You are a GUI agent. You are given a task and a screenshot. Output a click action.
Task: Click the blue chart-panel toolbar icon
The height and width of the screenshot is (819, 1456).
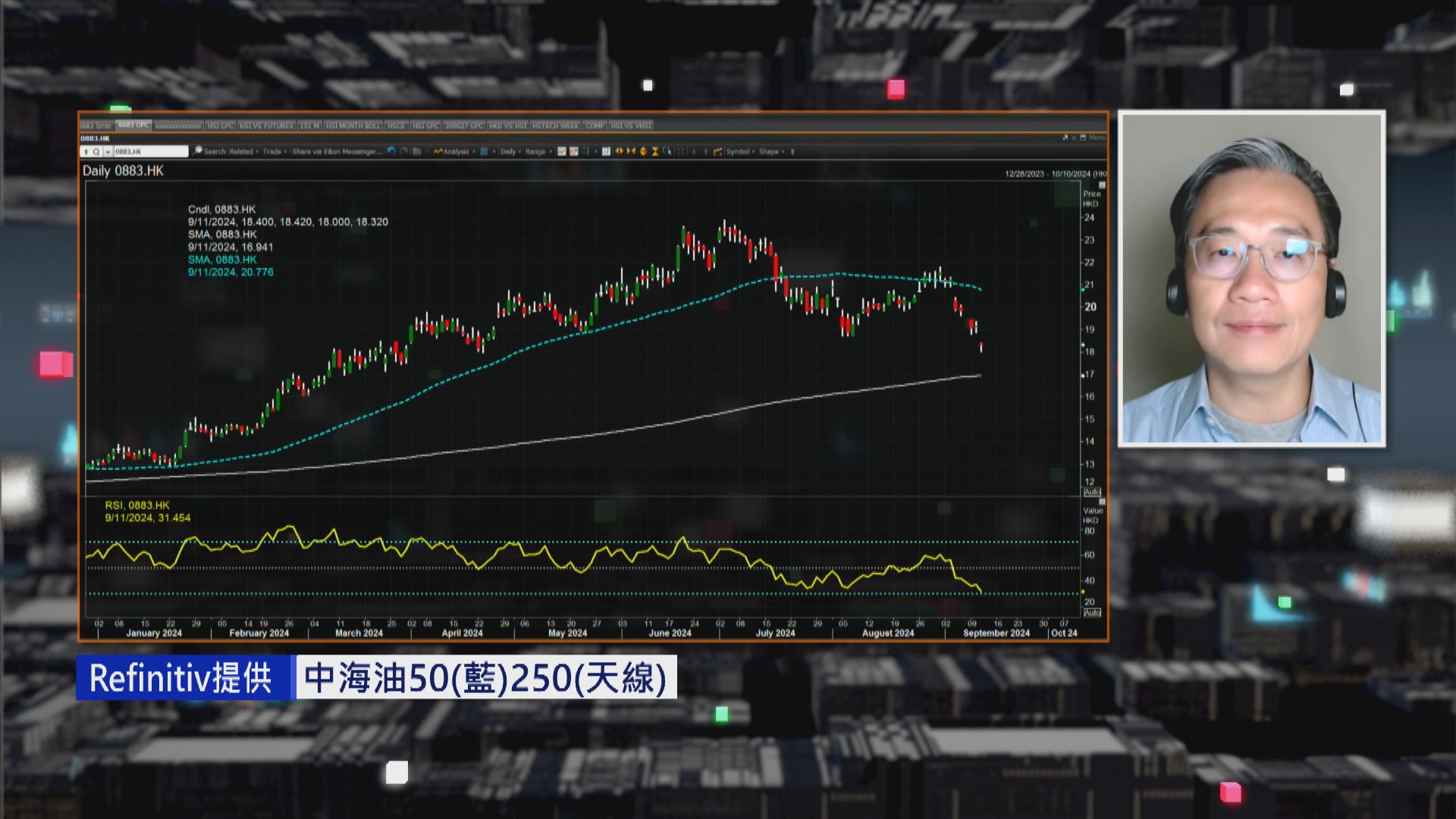point(606,151)
